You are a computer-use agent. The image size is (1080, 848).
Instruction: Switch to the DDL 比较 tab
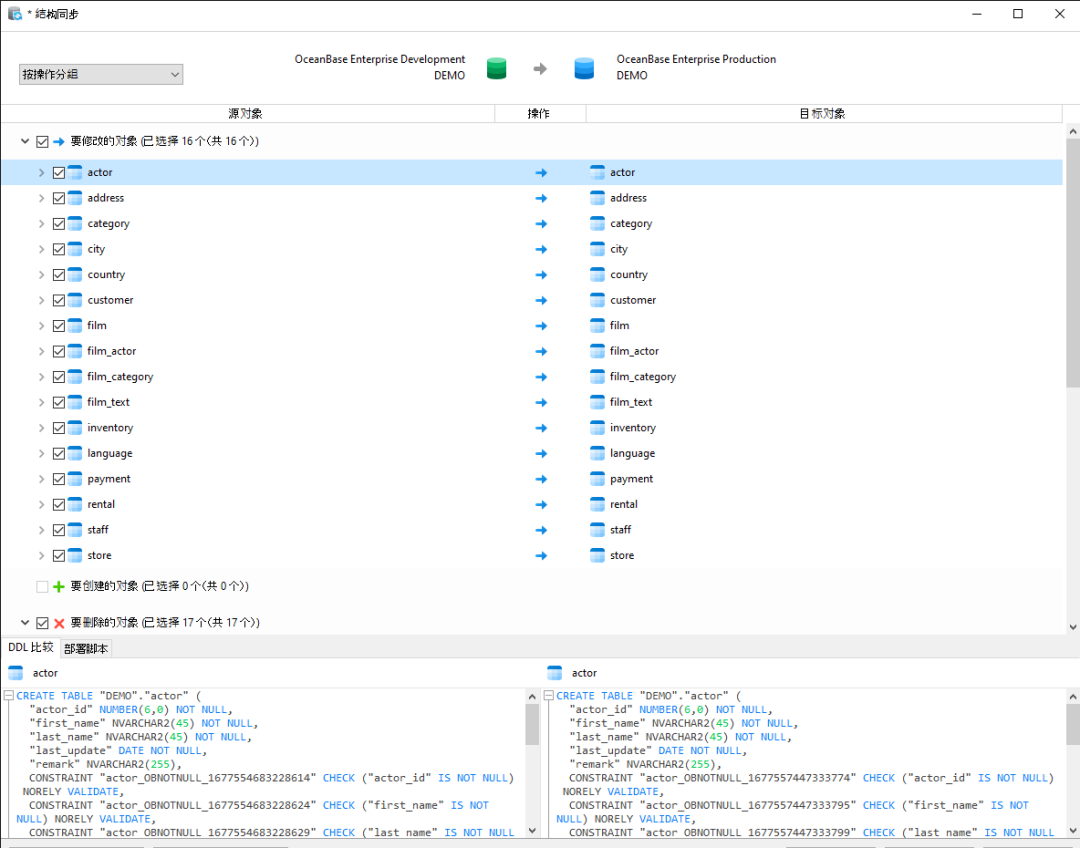click(x=30, y=648)
